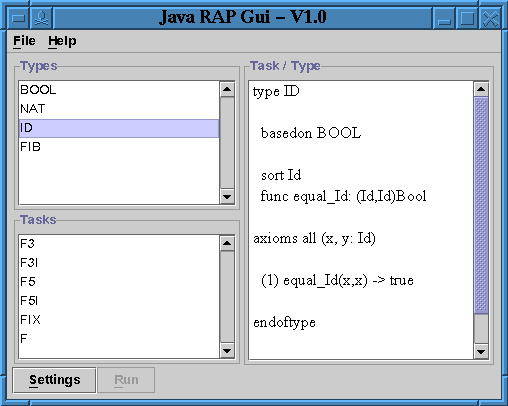This screenshot has height=406, width=508.
Task: Click the disabled Run button
Action: (x=126, y=380)
